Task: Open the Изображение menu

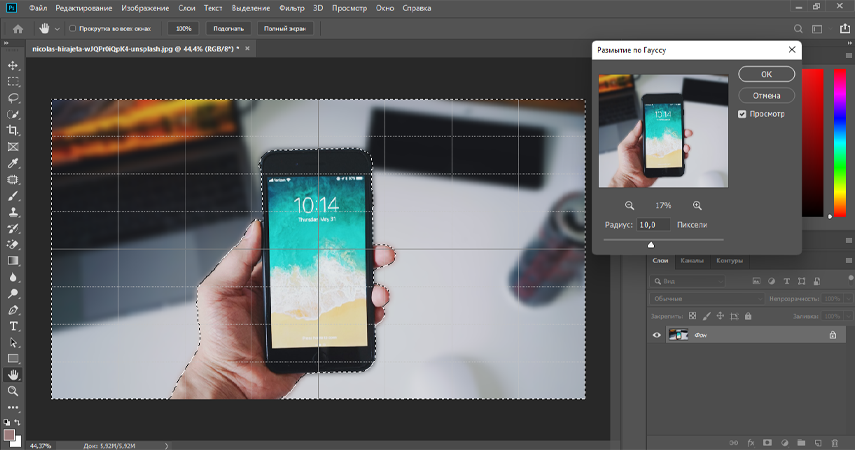Action: 145,8
